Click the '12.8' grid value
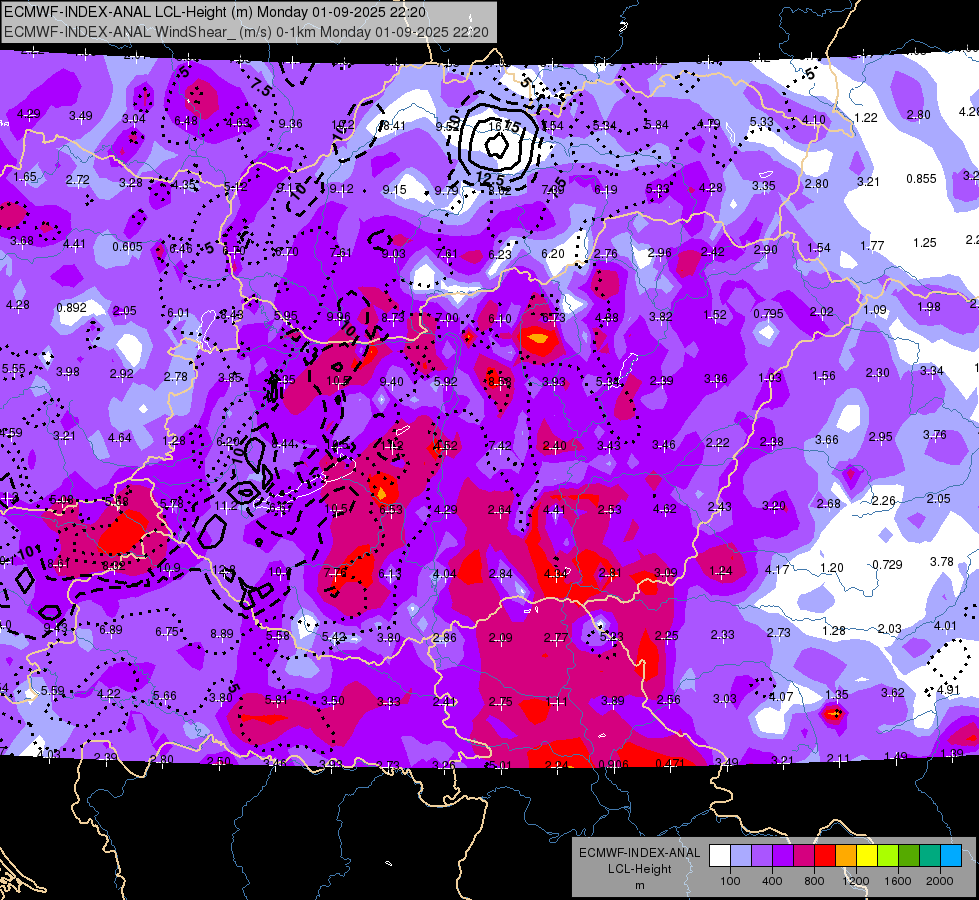Screen dimensions: 979x900 point(224,570)
